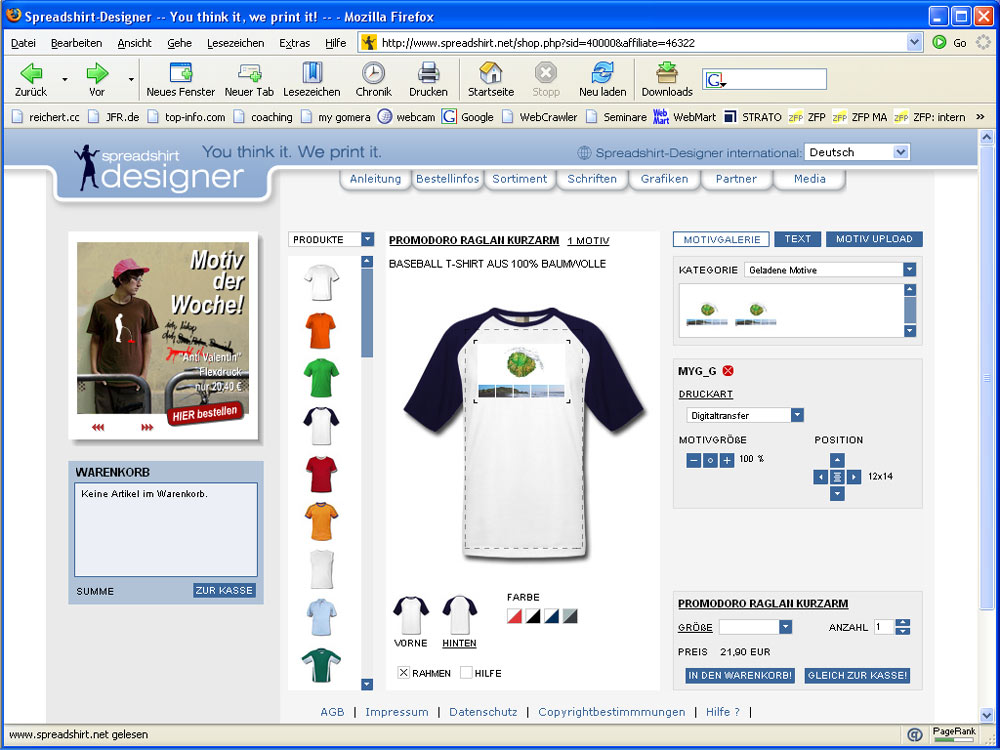Switch to the Grafiken tab
The image size is (1000, 750).
[x=665, y=179]
